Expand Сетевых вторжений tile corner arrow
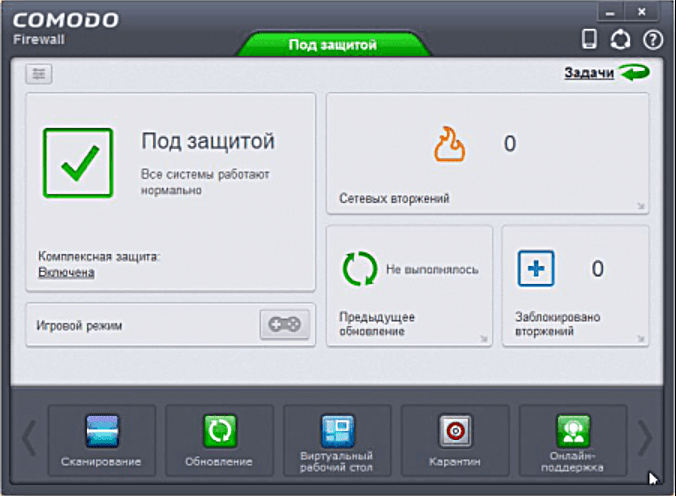The image size is (676, 496). [640, 206]
